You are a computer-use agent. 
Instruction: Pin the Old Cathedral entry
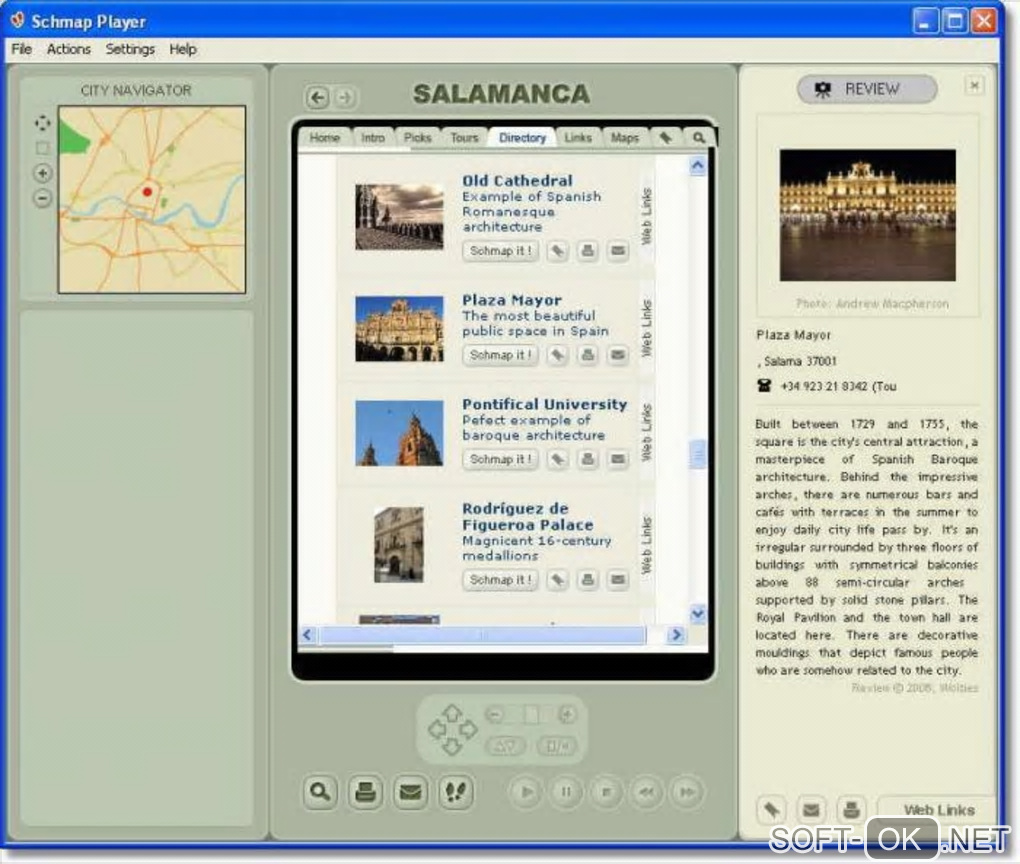click(557, 251)
